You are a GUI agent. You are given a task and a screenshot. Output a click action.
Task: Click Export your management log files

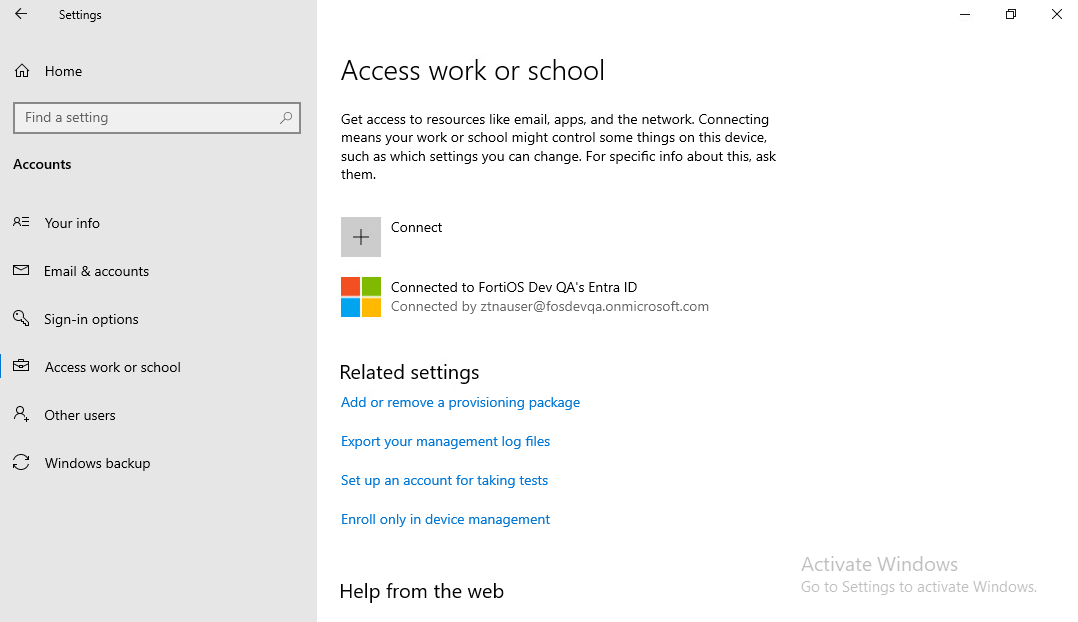pyautogui.click(x=445, y=441)
